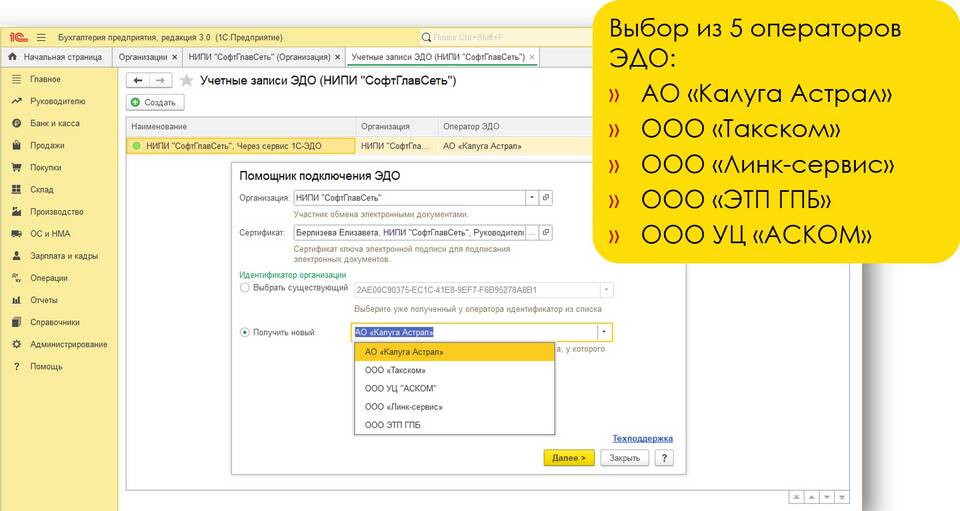
Task: Click the Производство factory icon
Action: click(17, 212)
